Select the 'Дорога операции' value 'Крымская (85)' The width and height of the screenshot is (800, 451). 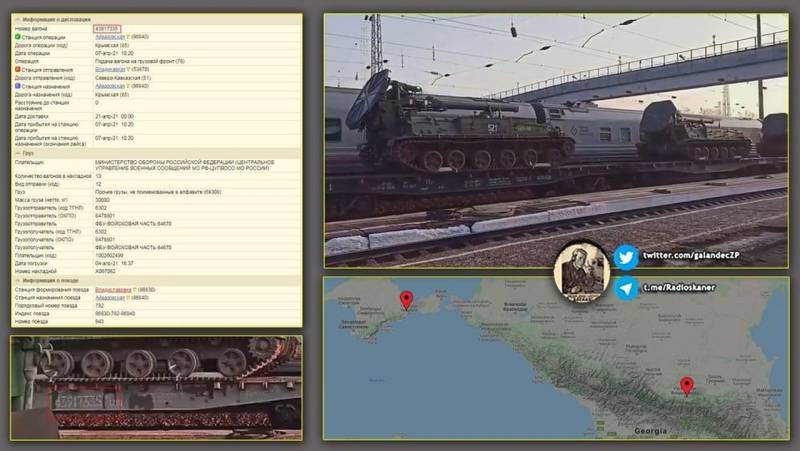pyautogui.click(x=112, y=45)
